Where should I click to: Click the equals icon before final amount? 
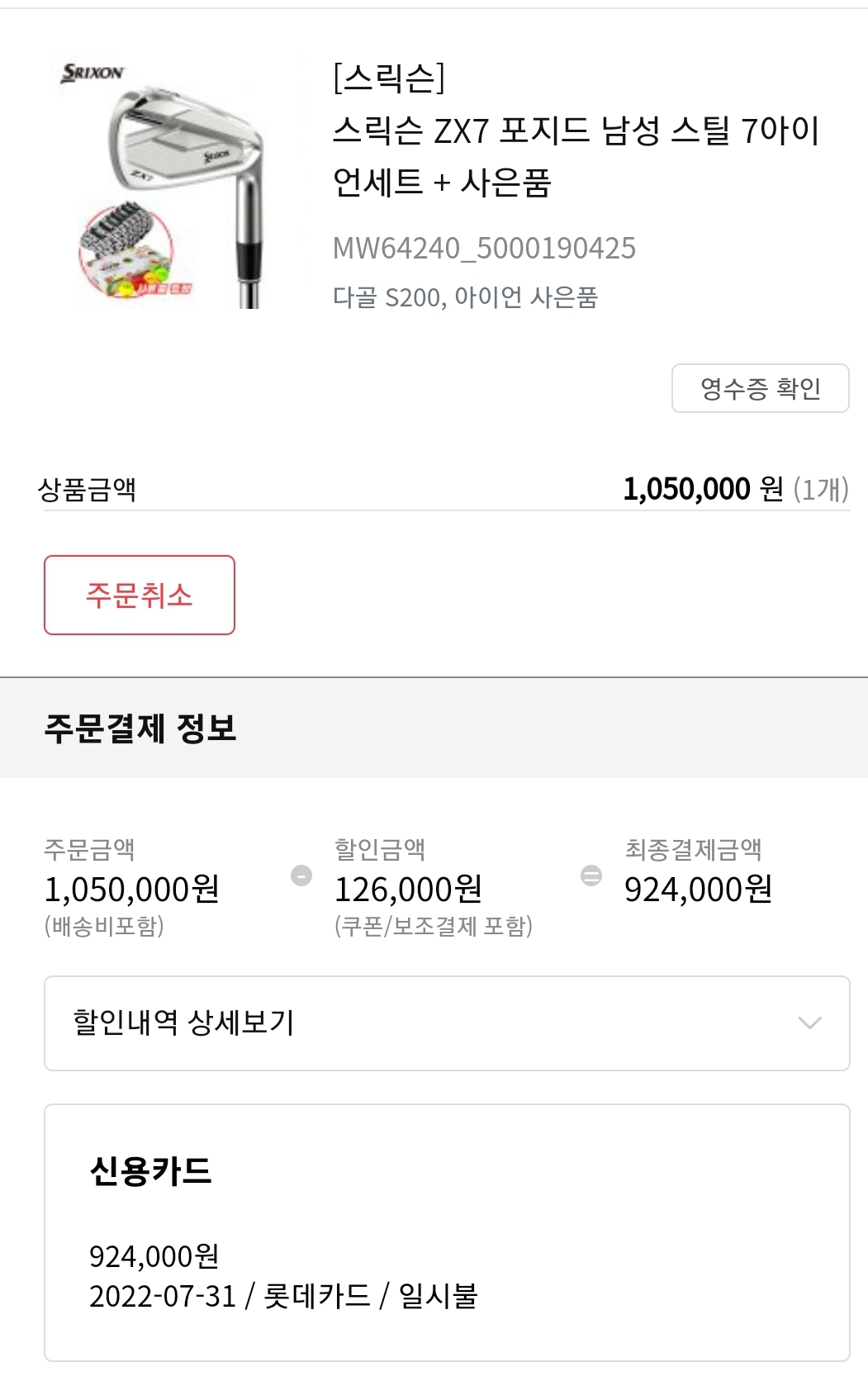591,876
